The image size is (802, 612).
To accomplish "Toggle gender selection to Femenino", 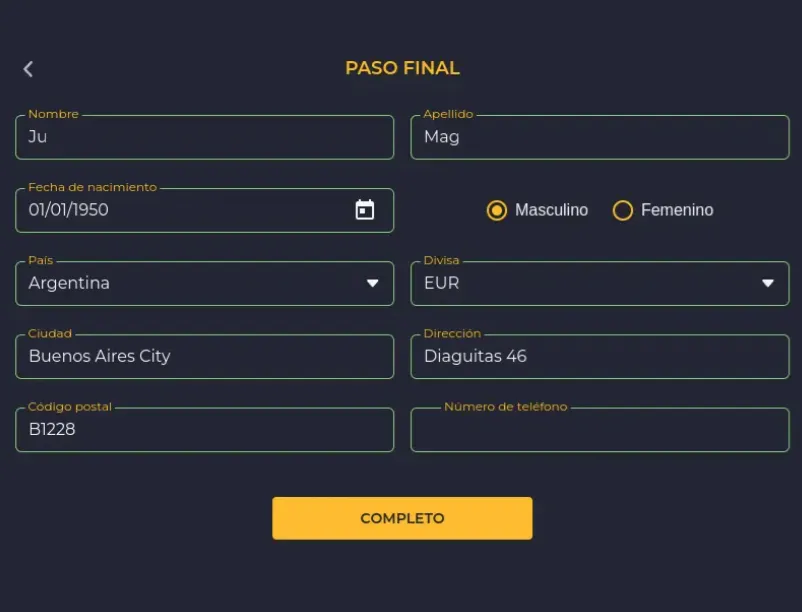I will 623,210.
